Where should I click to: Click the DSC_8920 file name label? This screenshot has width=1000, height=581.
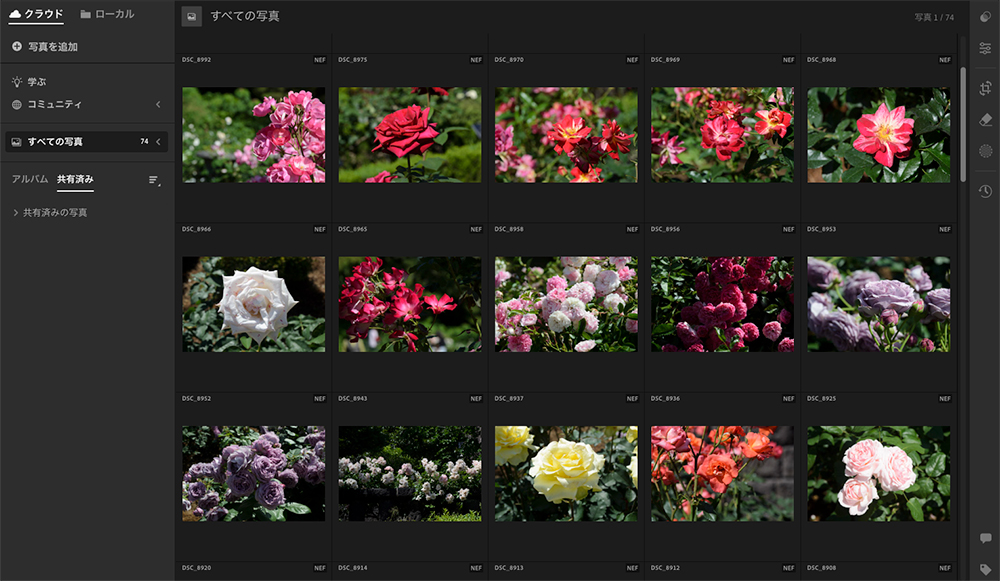[196, 568]
